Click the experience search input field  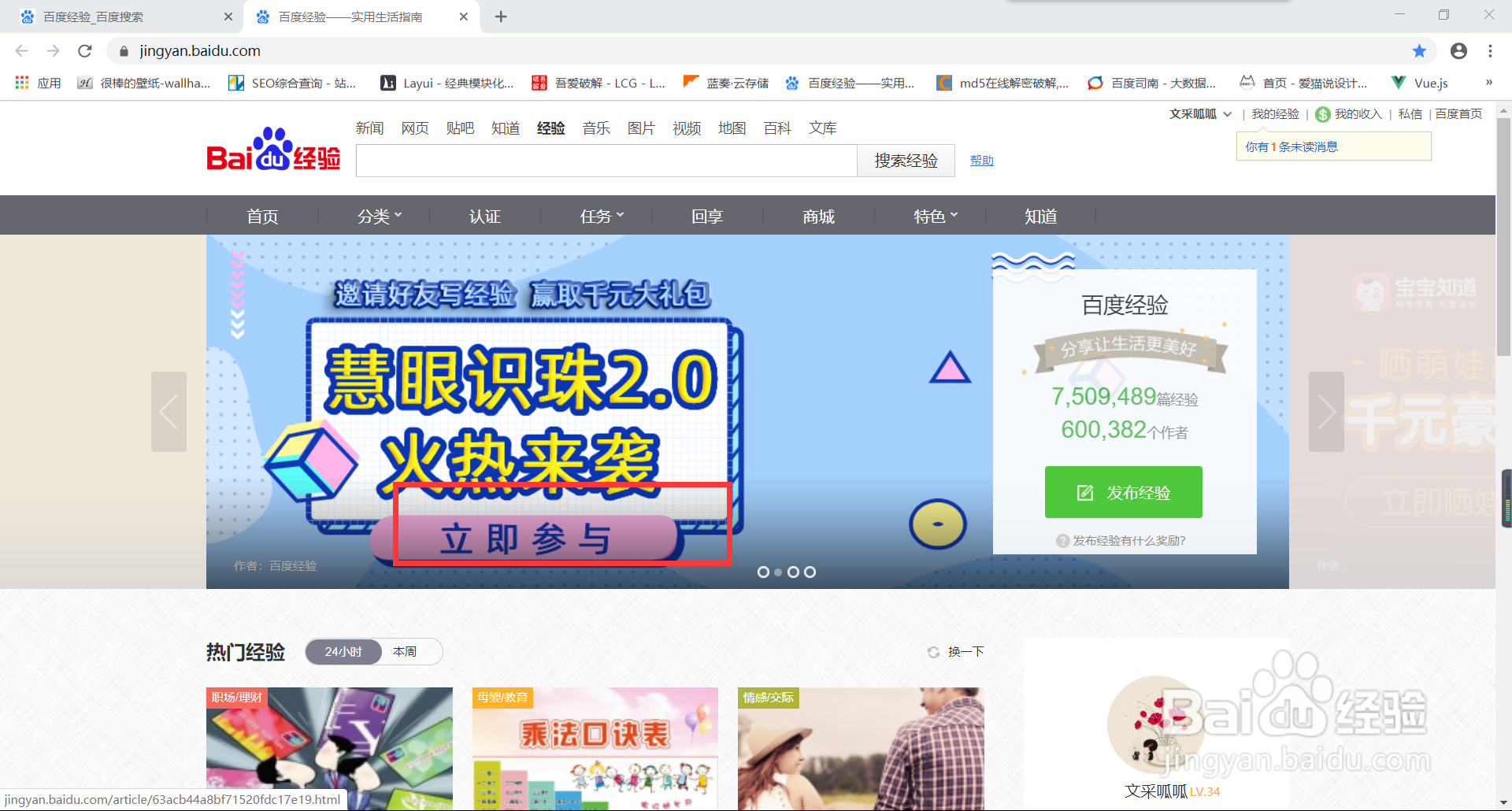tap(606, 161)
